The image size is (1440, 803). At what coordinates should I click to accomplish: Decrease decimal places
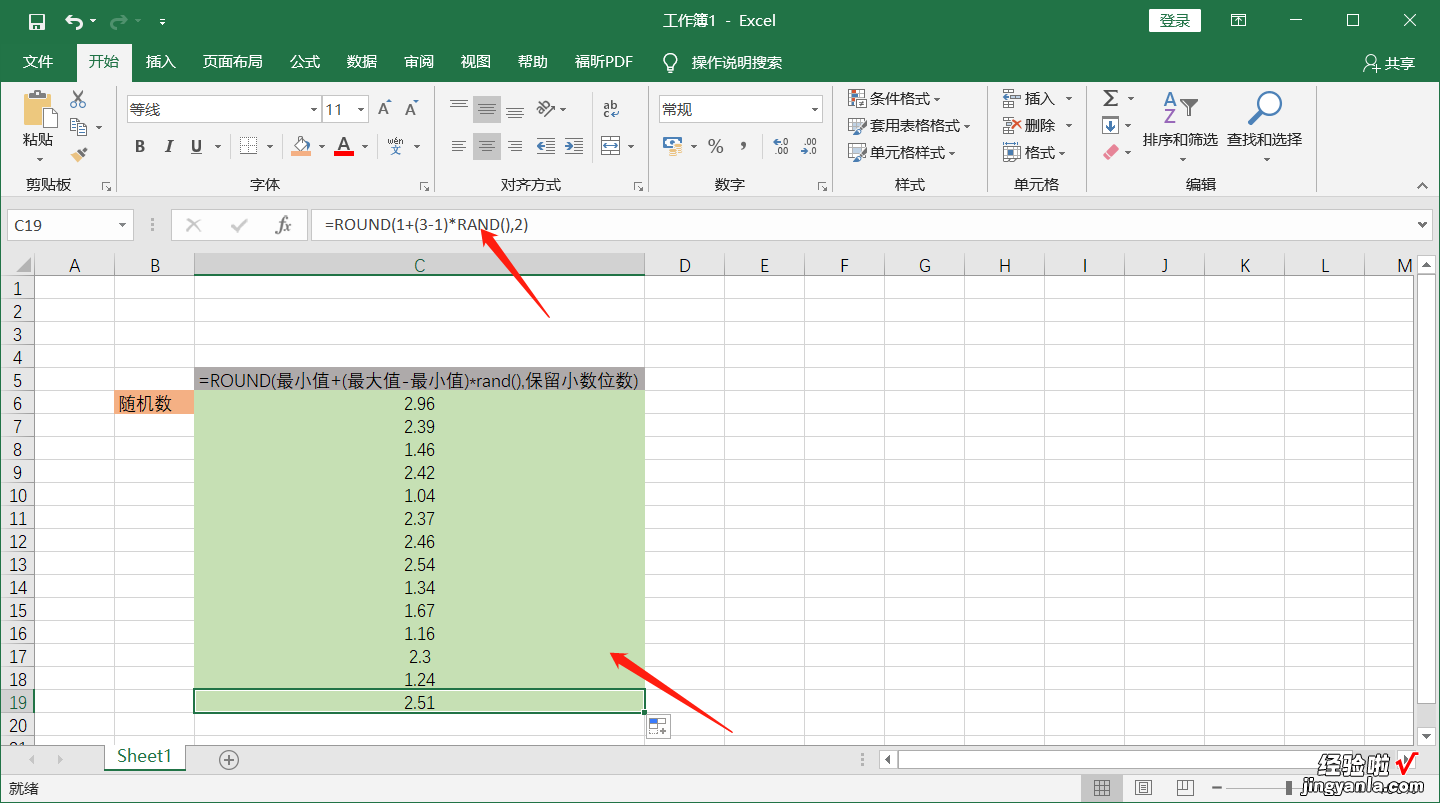[x=809, y=146]
